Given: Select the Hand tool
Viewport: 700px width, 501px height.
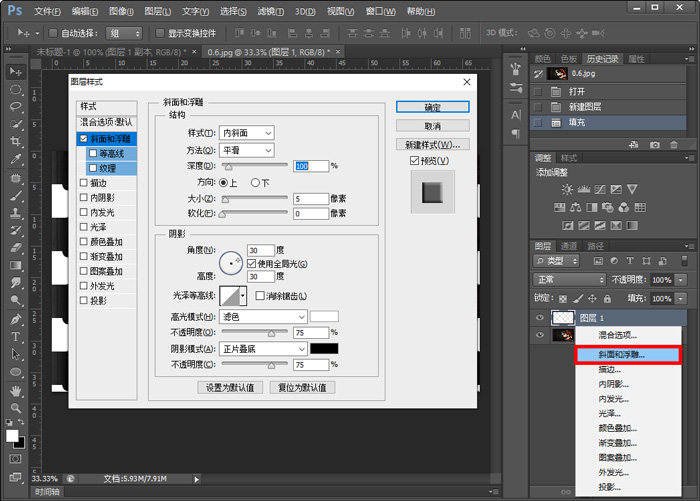Looking at the screenshot, I should 16,391.
